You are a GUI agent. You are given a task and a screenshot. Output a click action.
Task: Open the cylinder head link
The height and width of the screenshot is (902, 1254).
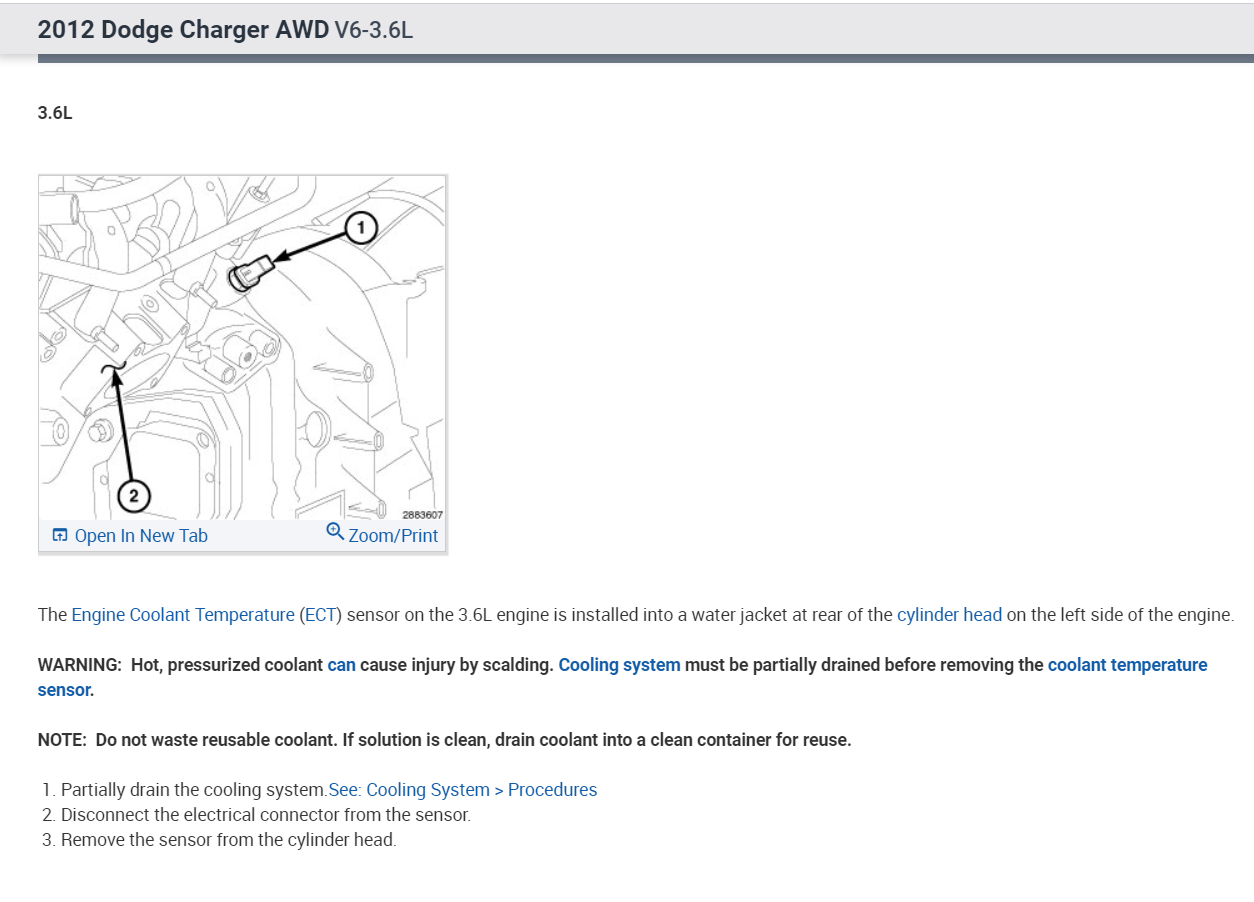[949, 615]
